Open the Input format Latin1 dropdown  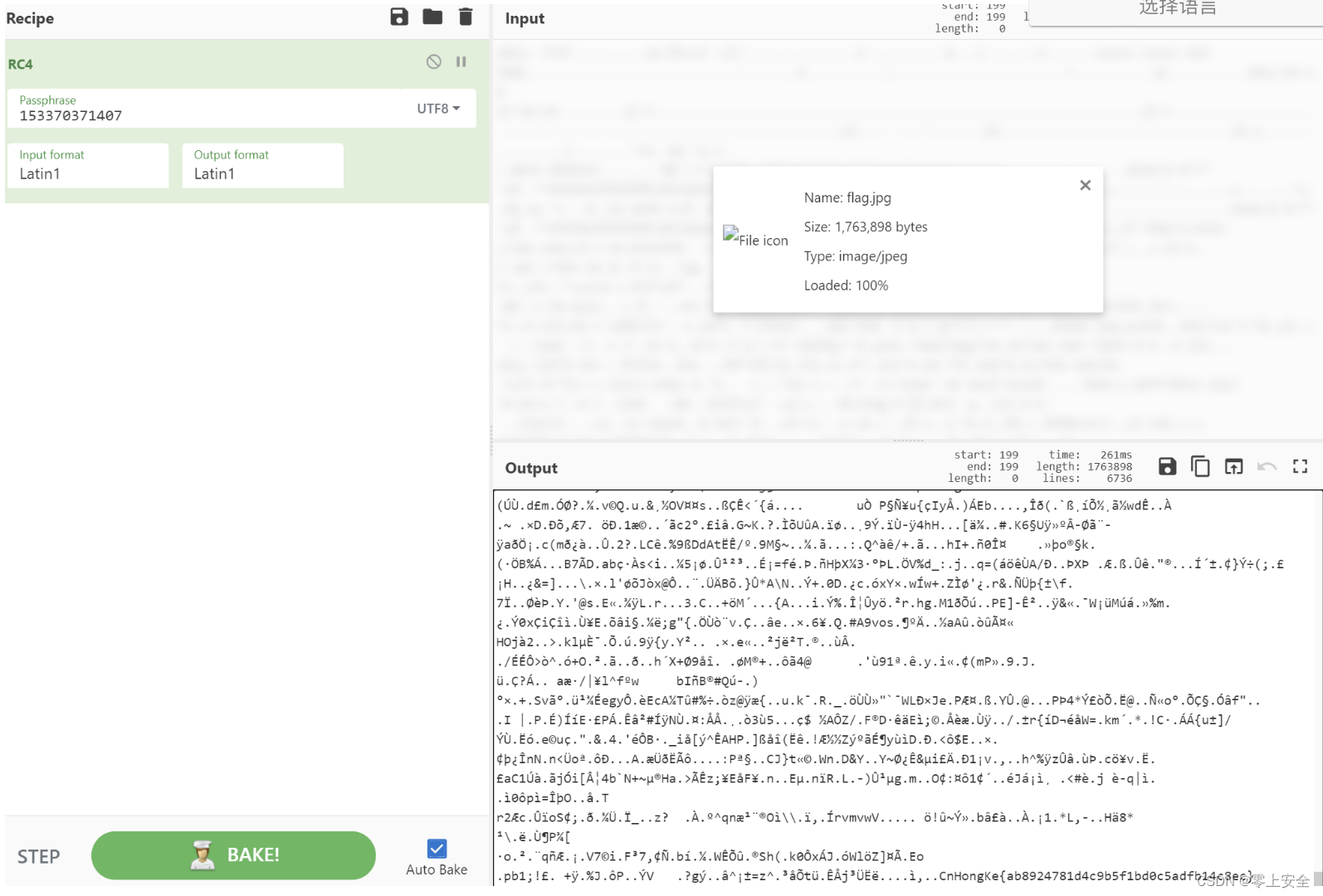click(88, 165)
